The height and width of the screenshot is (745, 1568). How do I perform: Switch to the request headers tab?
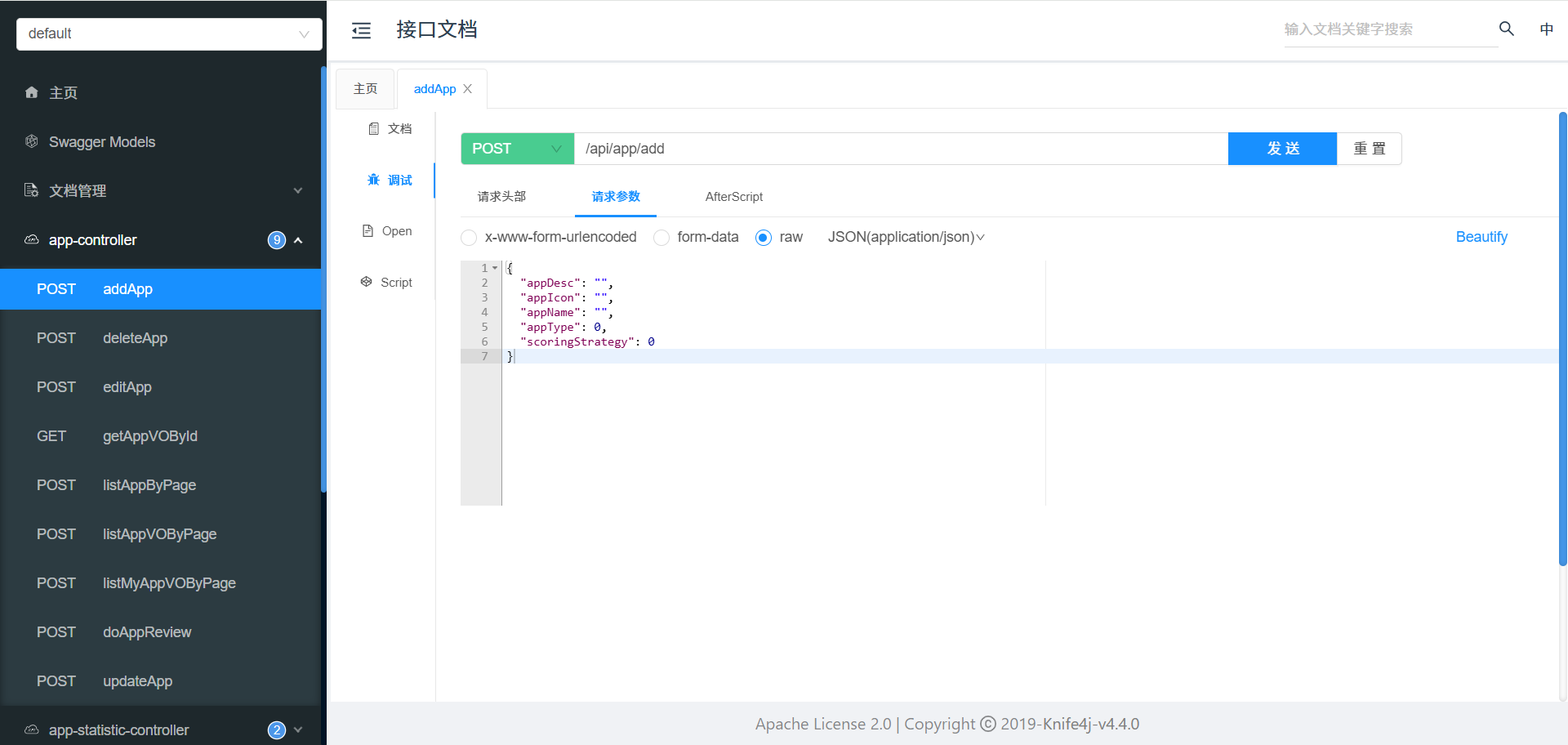pos(501,197)
